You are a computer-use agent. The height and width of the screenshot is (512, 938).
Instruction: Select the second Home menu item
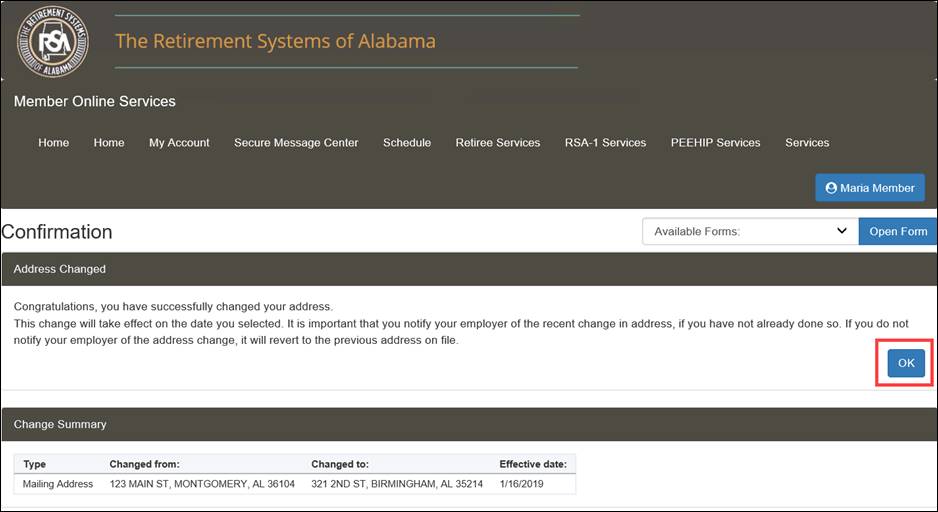pos(109,143)
